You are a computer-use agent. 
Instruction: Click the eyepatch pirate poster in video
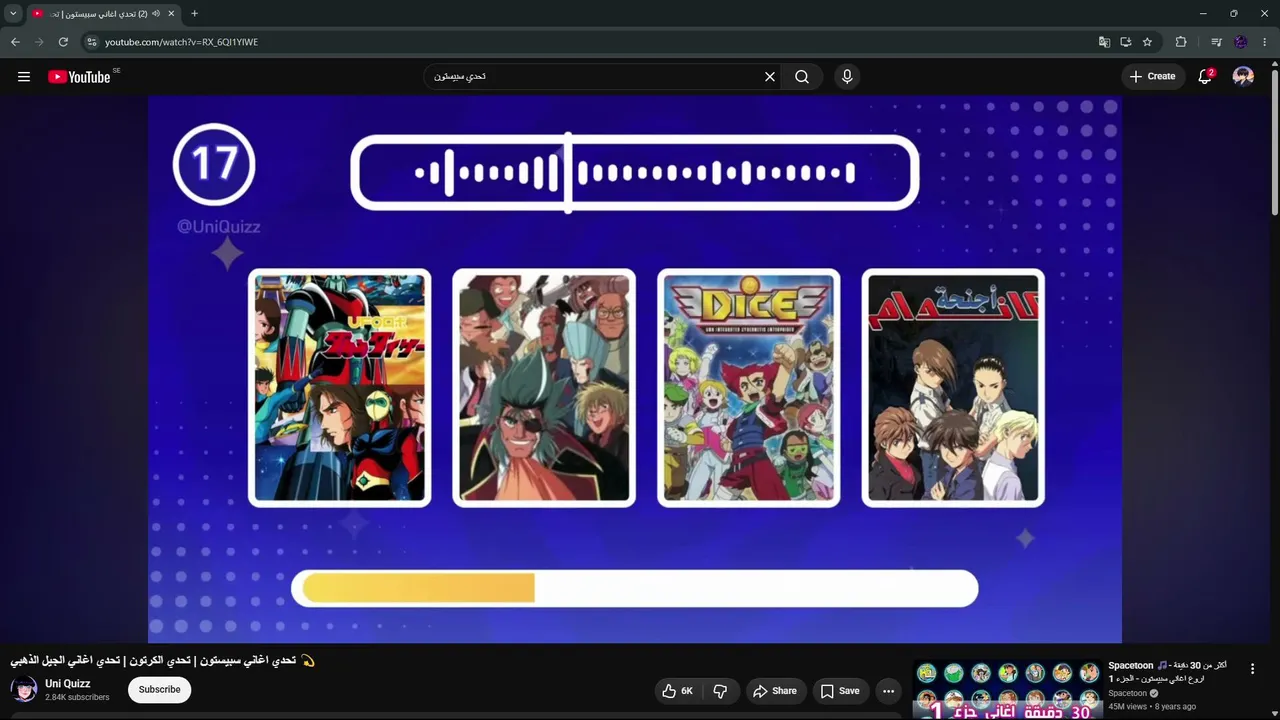click(x=544, y=388)
